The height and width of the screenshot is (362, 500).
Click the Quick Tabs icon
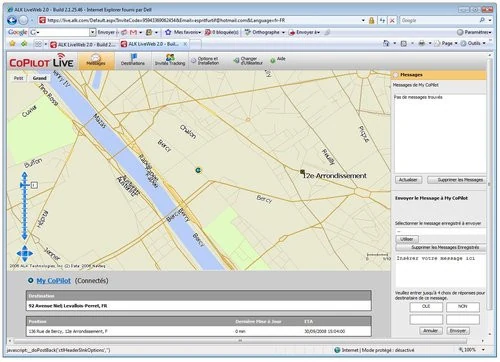coord(38,44)
